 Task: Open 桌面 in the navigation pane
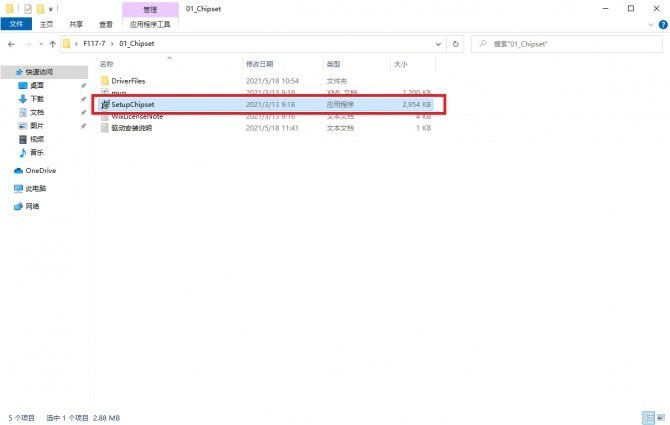[37, 85]
